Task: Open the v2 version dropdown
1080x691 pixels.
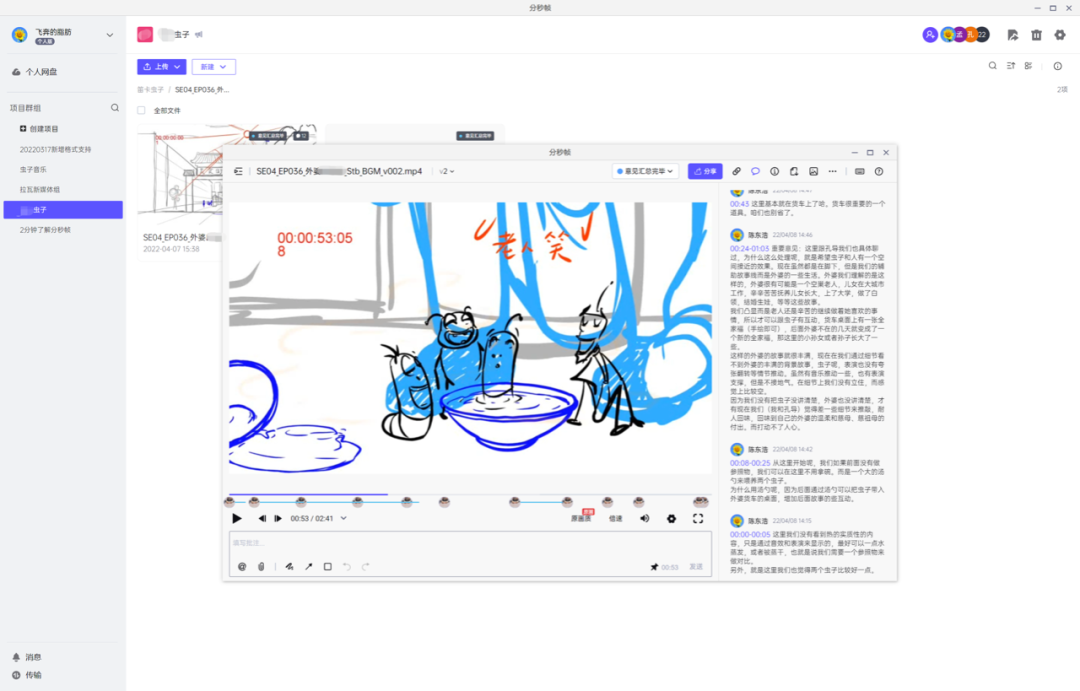Action: point(447,171)
